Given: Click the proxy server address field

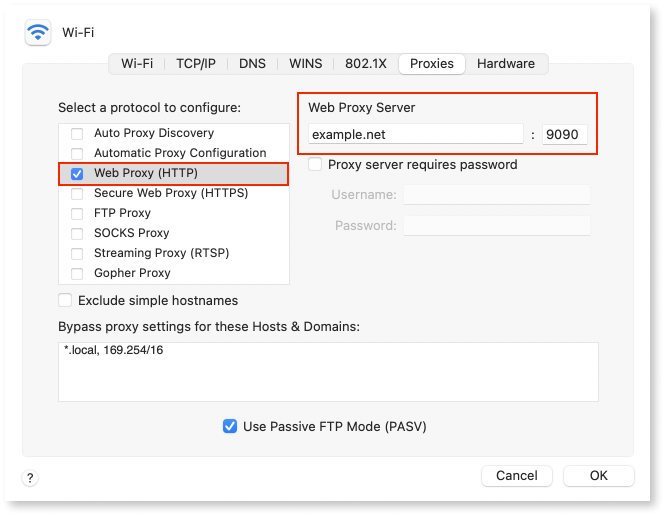Looking at the screenshot, I should tap(415, 134).
